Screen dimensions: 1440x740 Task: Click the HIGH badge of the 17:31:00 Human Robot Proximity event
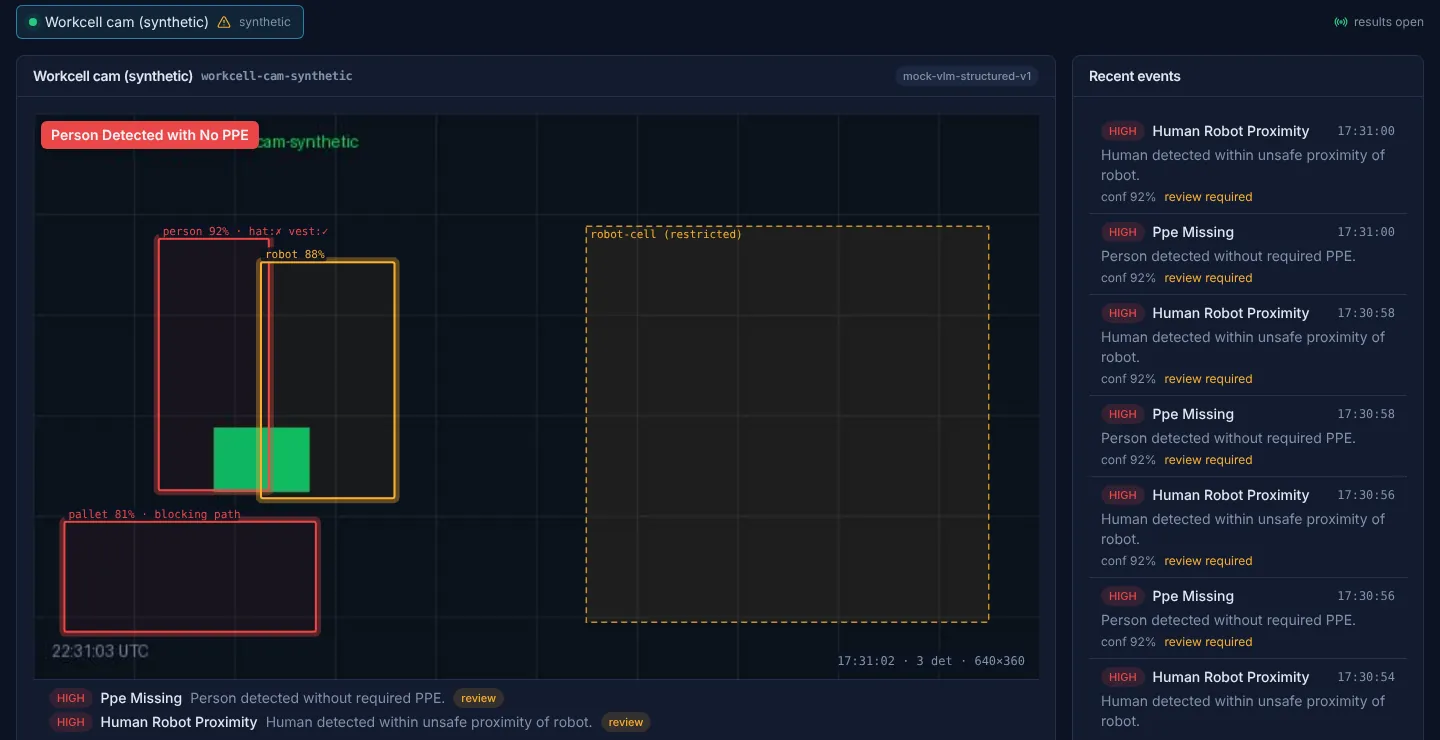(1122, 131)
